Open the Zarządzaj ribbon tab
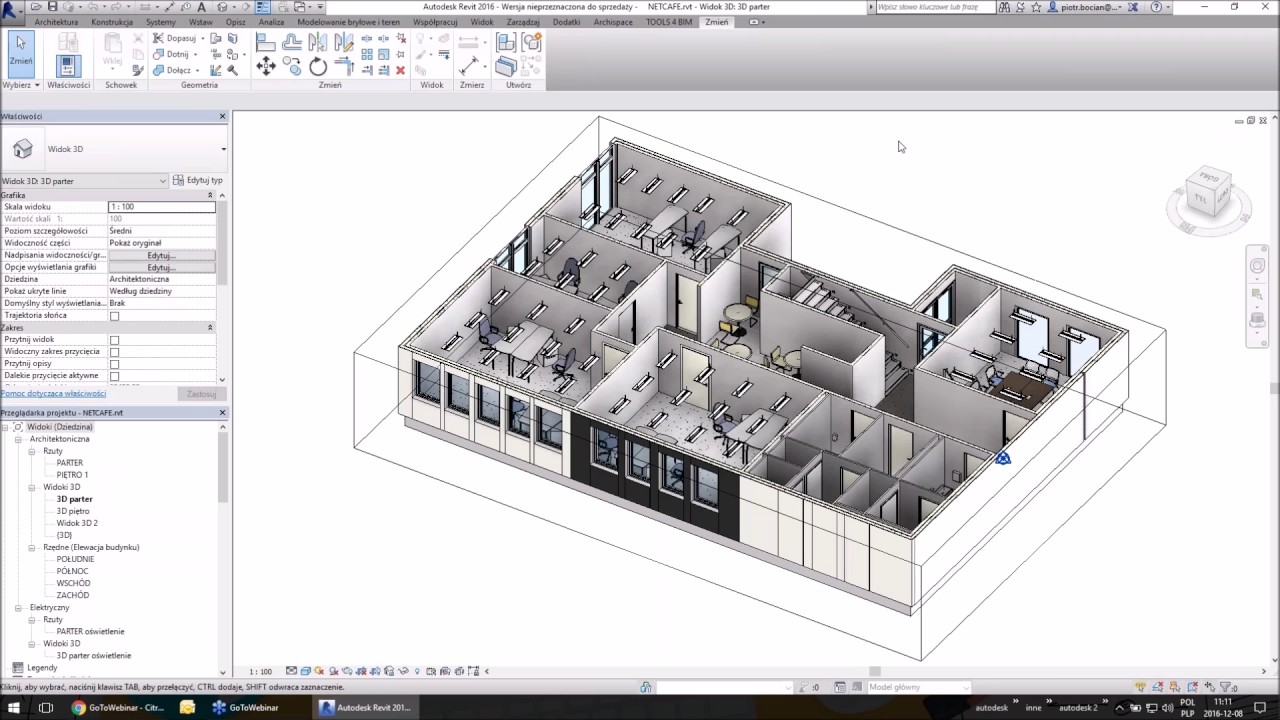 pos(523,22)
